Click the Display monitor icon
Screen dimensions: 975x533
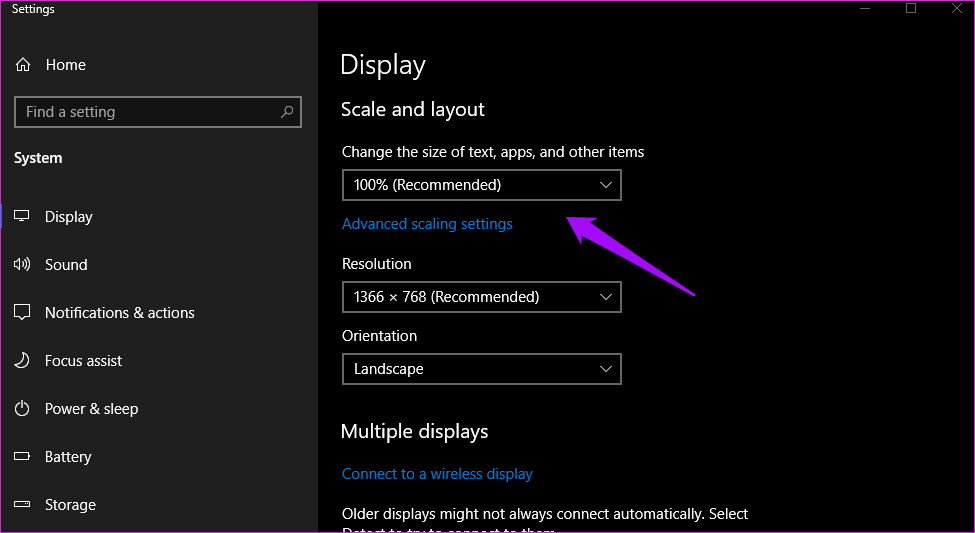click(x=22, y=216)
